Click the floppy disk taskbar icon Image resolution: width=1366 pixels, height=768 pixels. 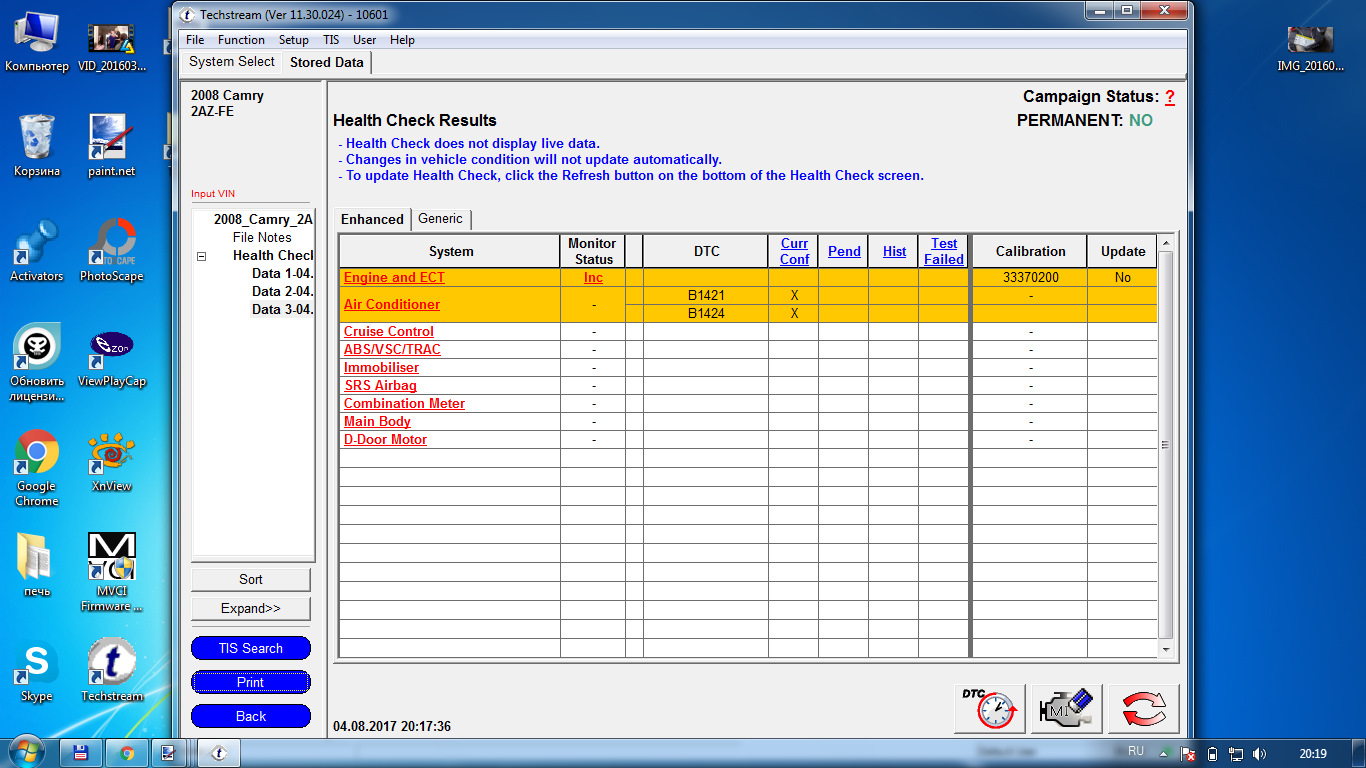click(x=82, y=753)
